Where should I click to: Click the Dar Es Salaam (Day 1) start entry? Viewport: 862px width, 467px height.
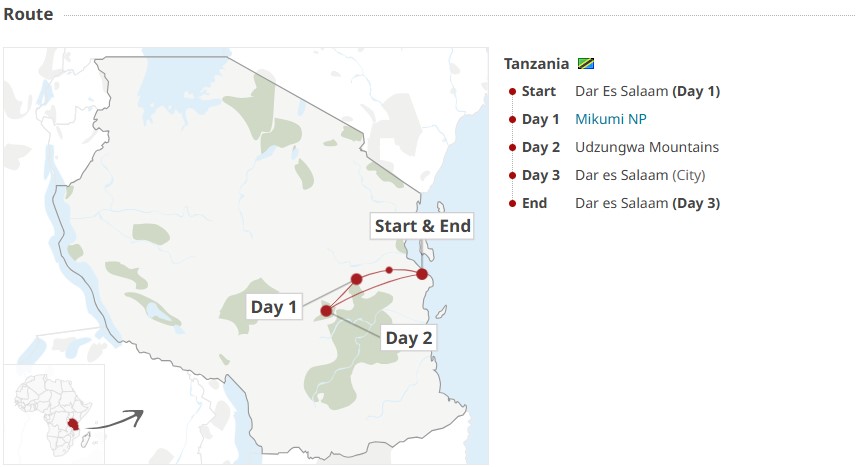click(x=647, y=91)
